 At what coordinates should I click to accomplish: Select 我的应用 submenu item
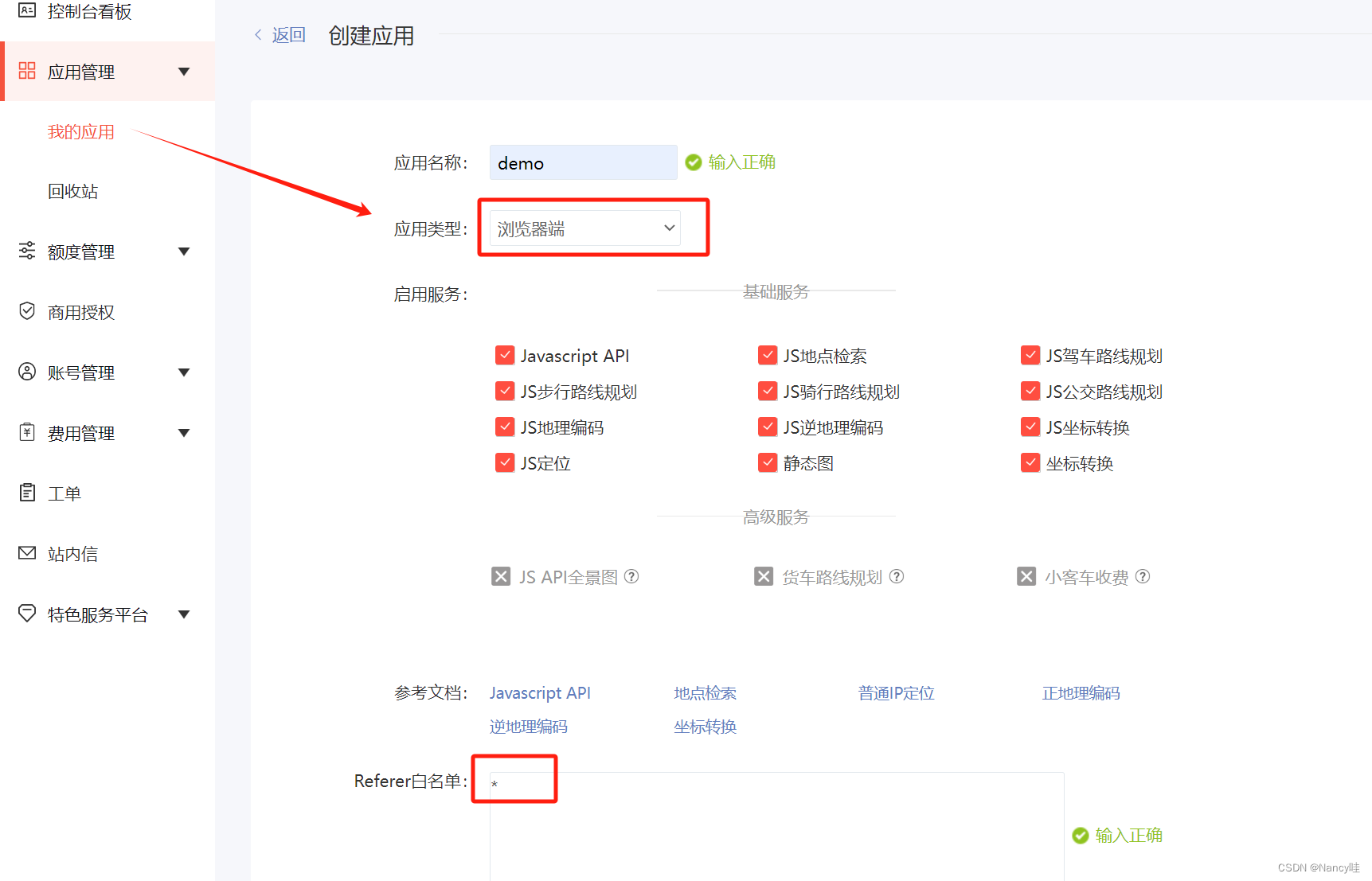(x=80, y=131)
